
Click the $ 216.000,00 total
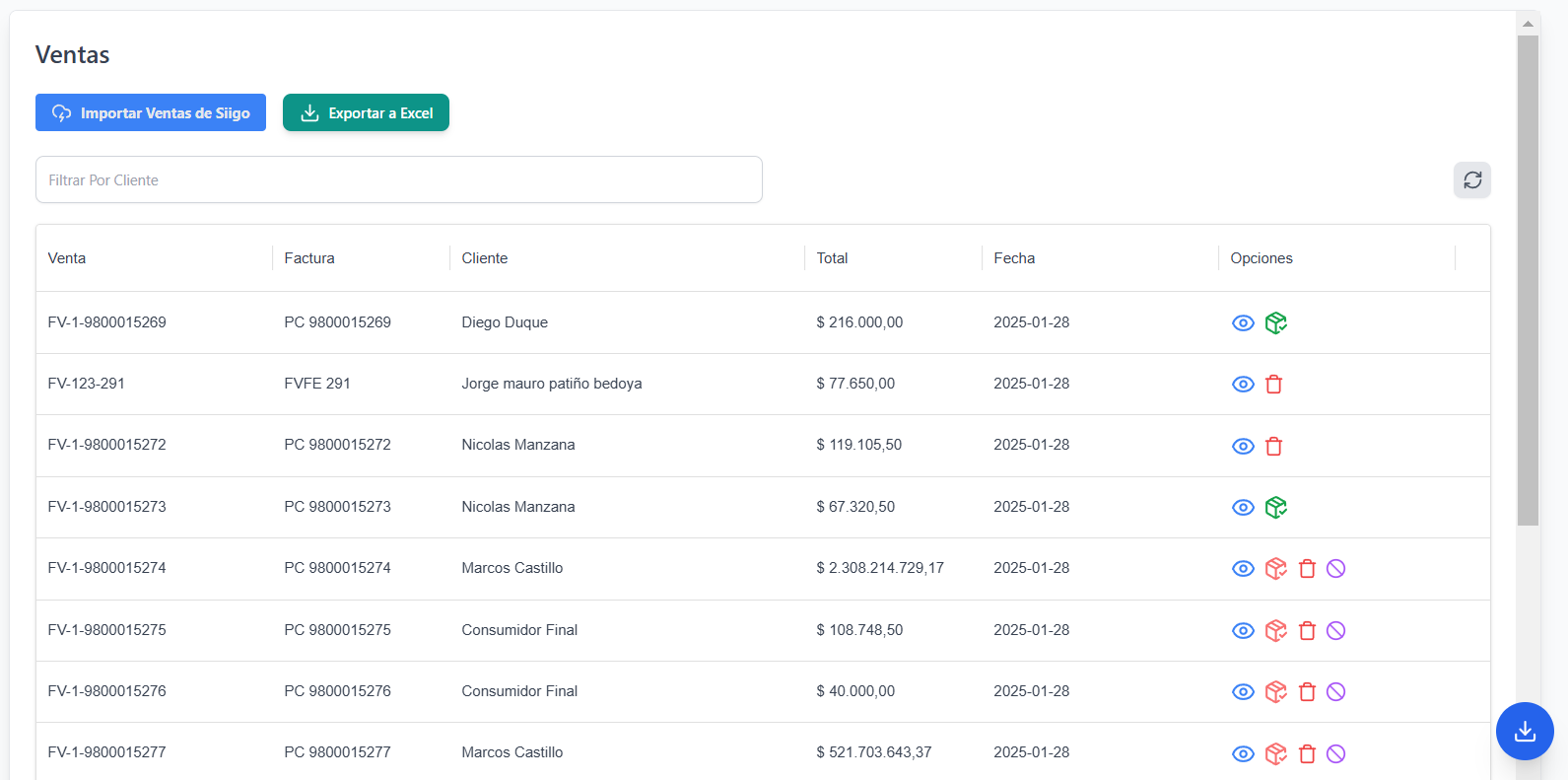tap(859, 322)
